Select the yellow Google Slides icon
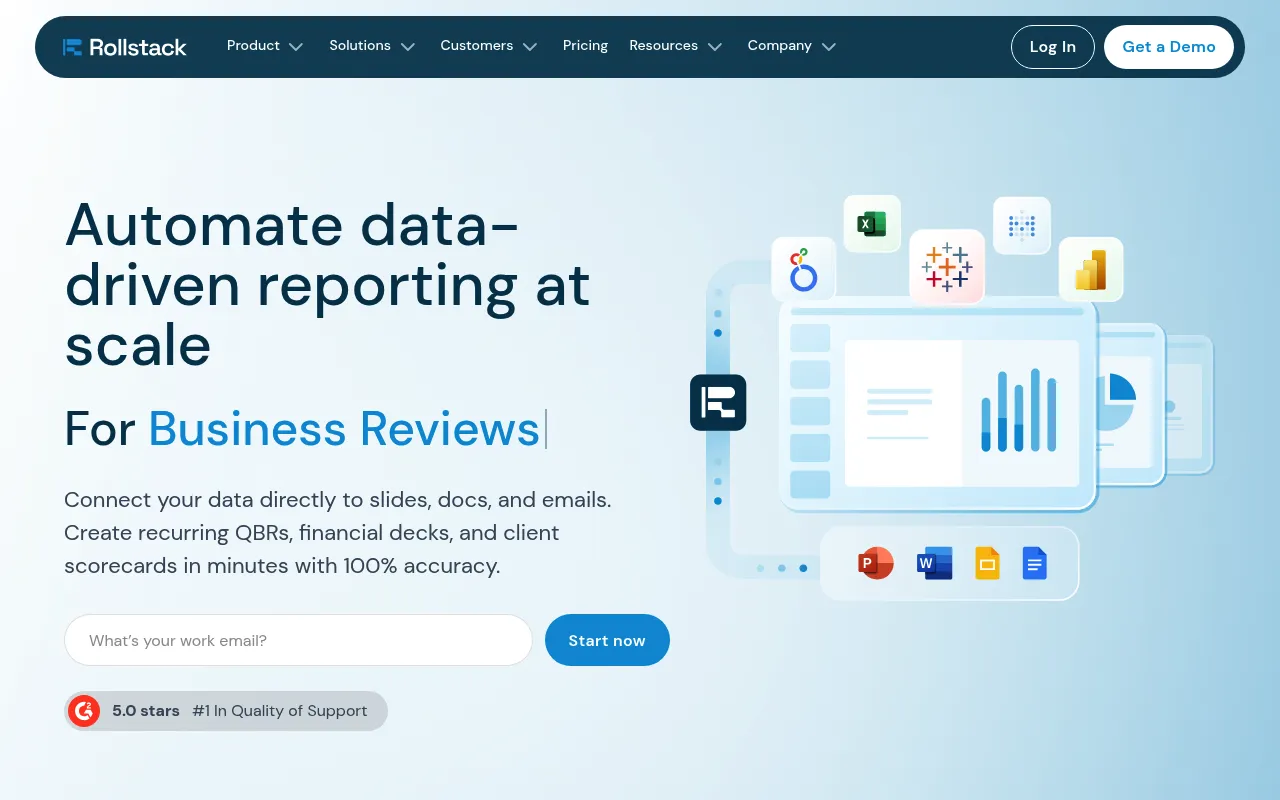Image resolution: width=1280 pixels, height=800 pixels. [x=987, y=563]
